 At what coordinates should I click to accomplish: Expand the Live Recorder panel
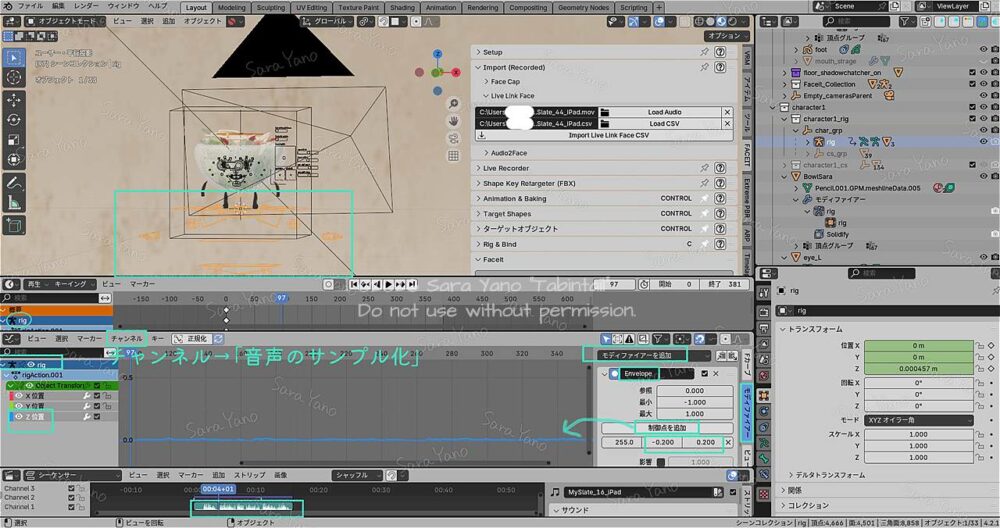(x=505, y=168)
